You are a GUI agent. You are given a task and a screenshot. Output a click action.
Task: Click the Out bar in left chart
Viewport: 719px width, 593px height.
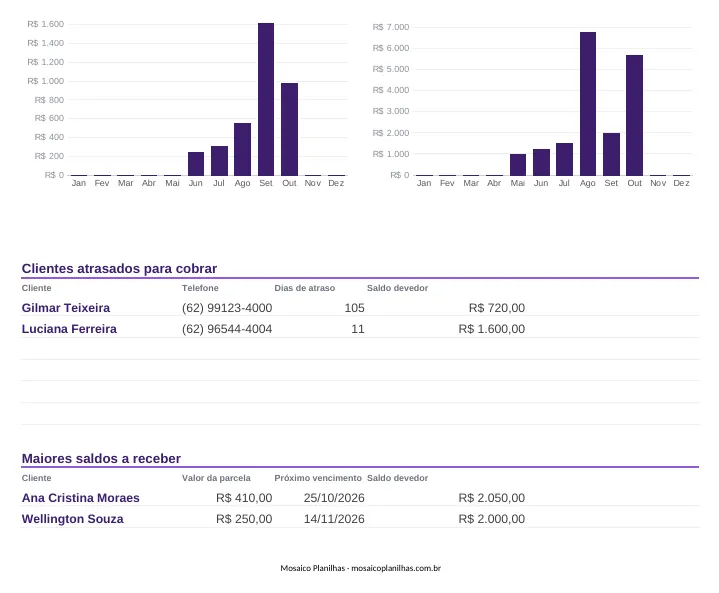coord(289,129)
